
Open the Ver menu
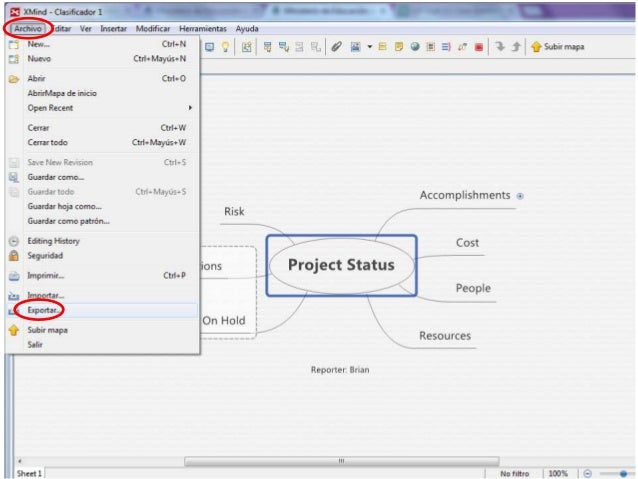point(85,28)
